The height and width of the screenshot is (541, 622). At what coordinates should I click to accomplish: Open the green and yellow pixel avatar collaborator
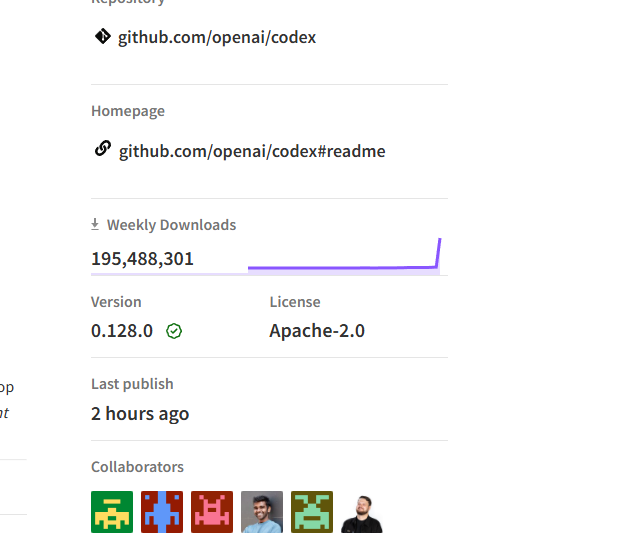point(112,512)
